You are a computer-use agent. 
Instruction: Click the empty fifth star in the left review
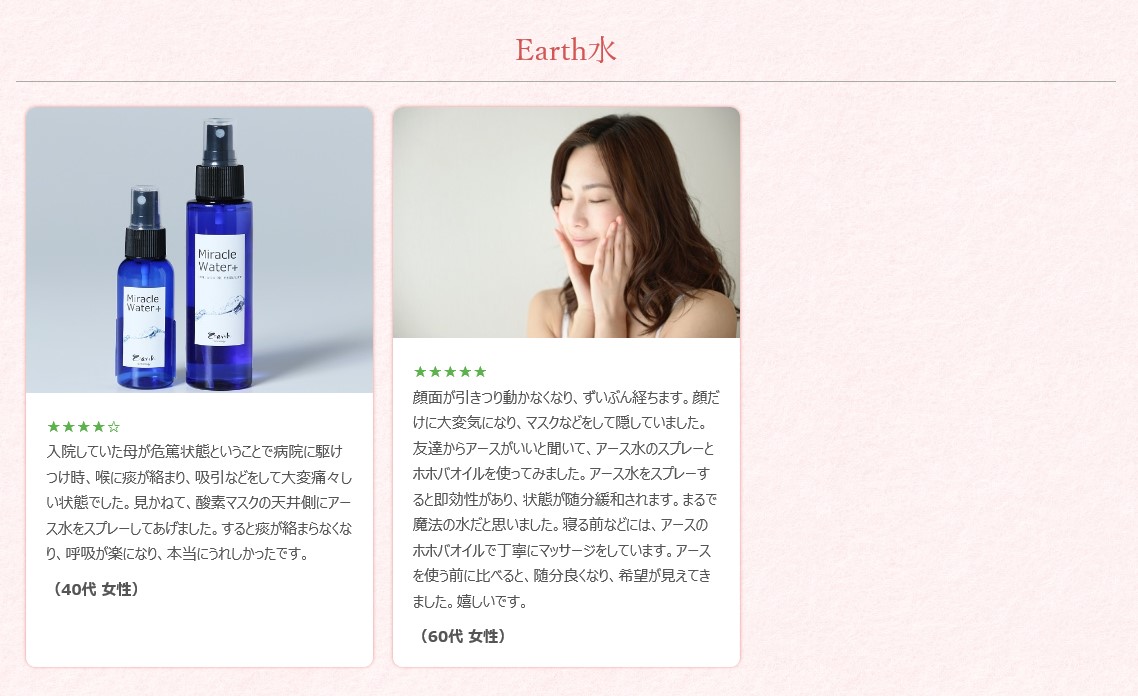click(113, 427)
